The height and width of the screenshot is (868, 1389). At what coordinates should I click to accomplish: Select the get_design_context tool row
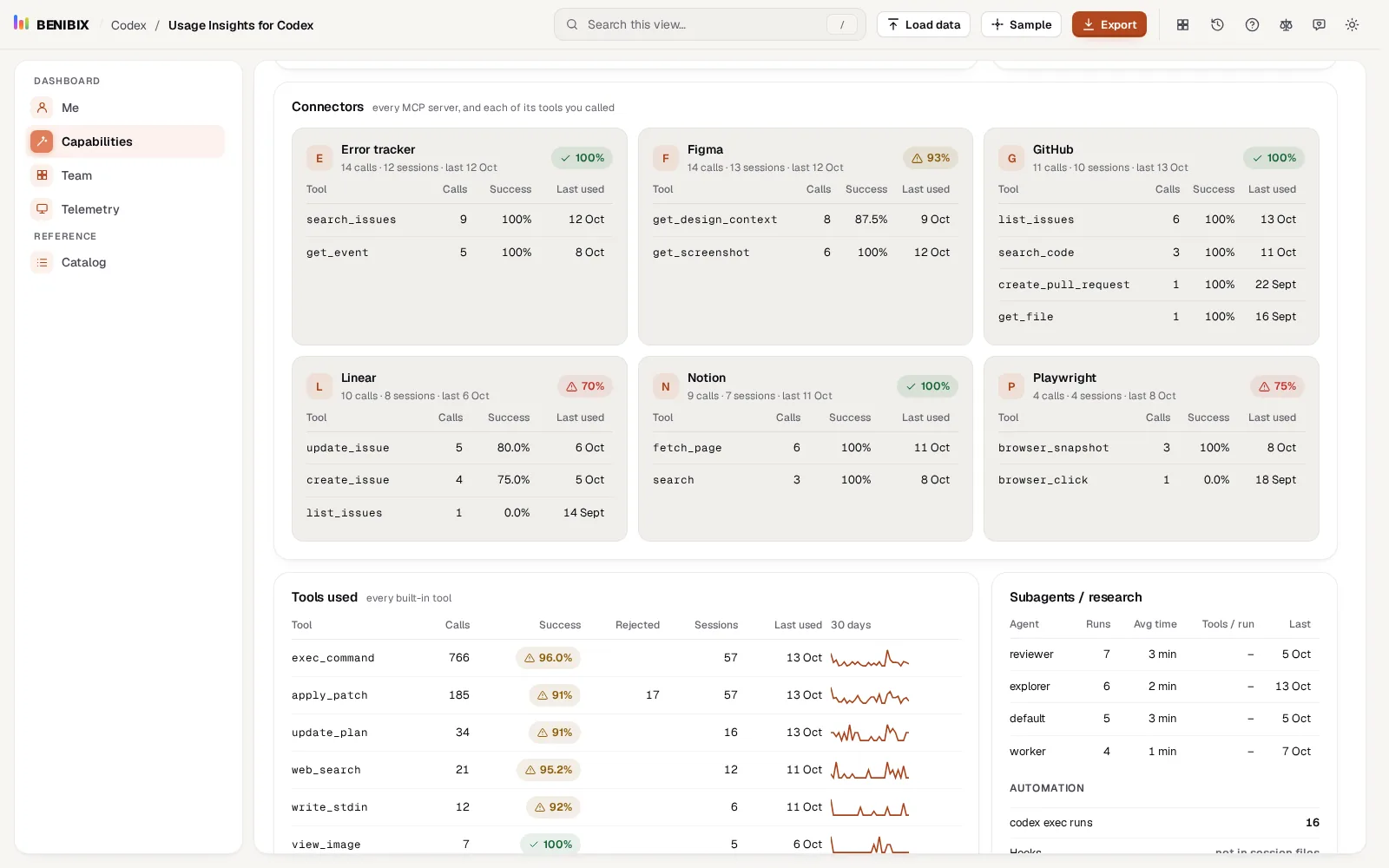click(805, 220)
